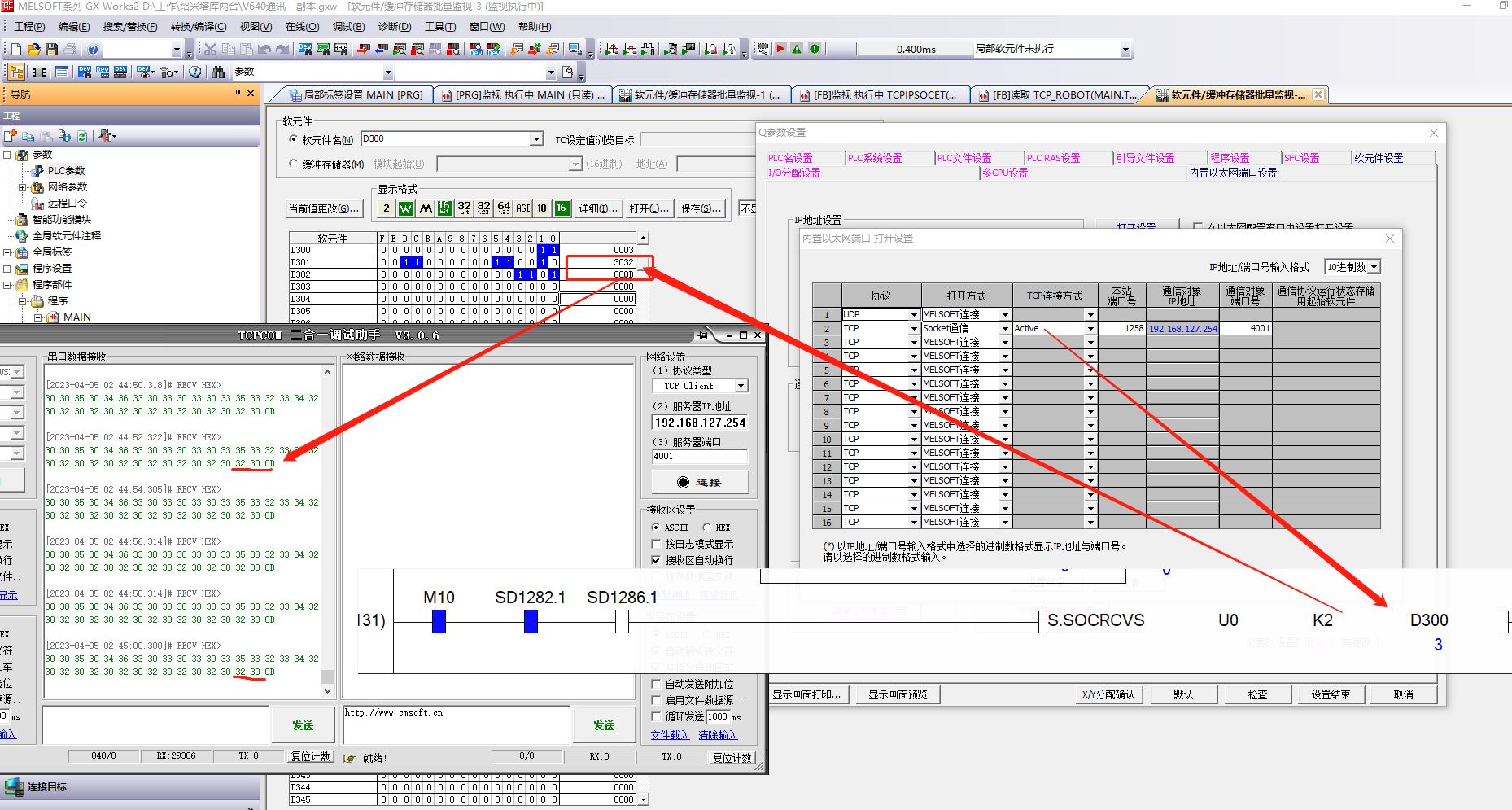
Task: Click the help question mark toolbar icon
Action: (x=93, y=50)
